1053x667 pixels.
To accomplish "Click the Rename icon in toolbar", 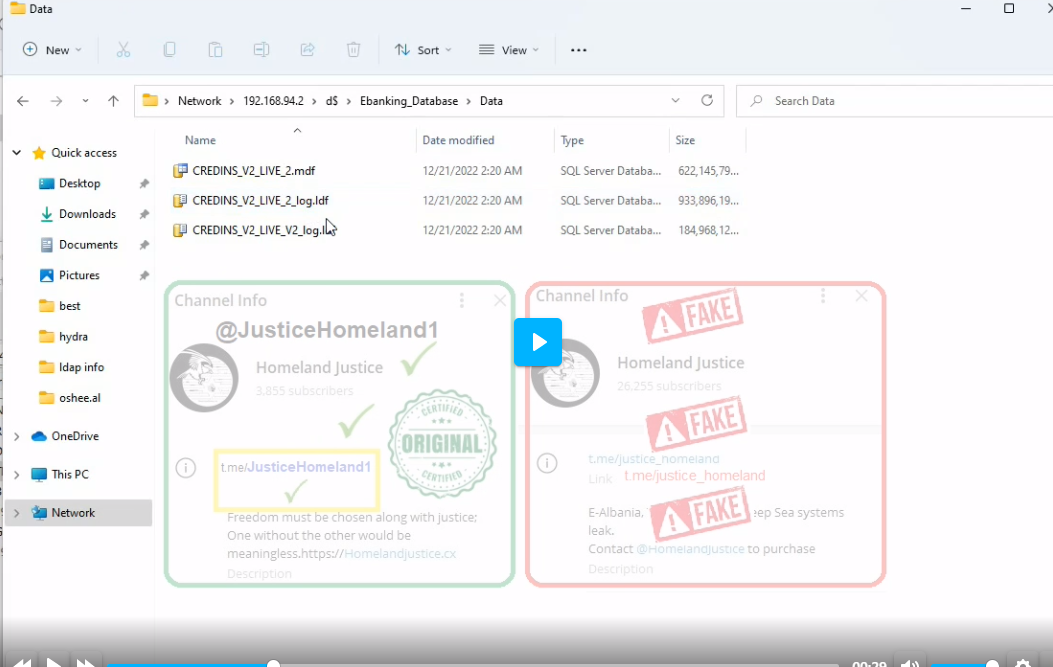I will [x=261, y=50].
